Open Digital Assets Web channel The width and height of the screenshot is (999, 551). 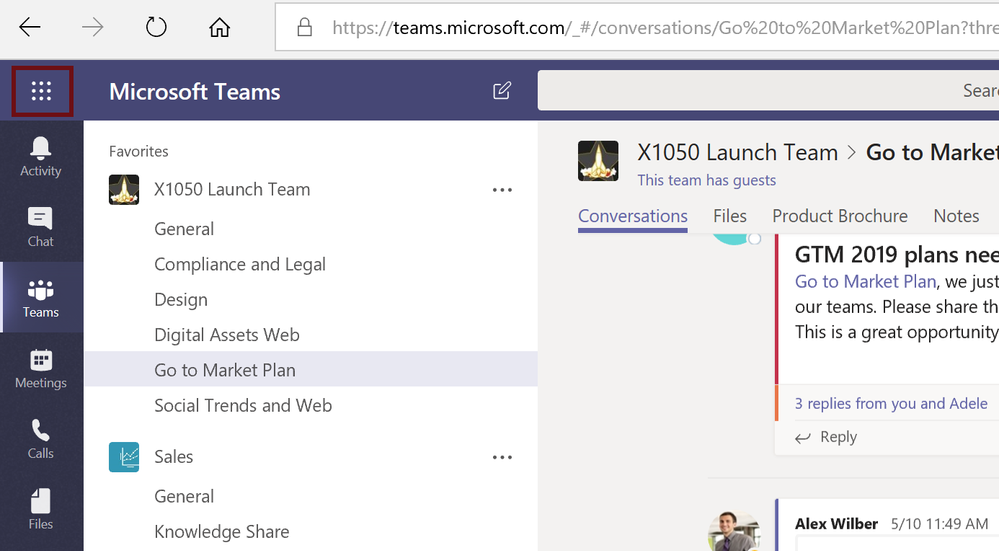(x=227, y=335)
